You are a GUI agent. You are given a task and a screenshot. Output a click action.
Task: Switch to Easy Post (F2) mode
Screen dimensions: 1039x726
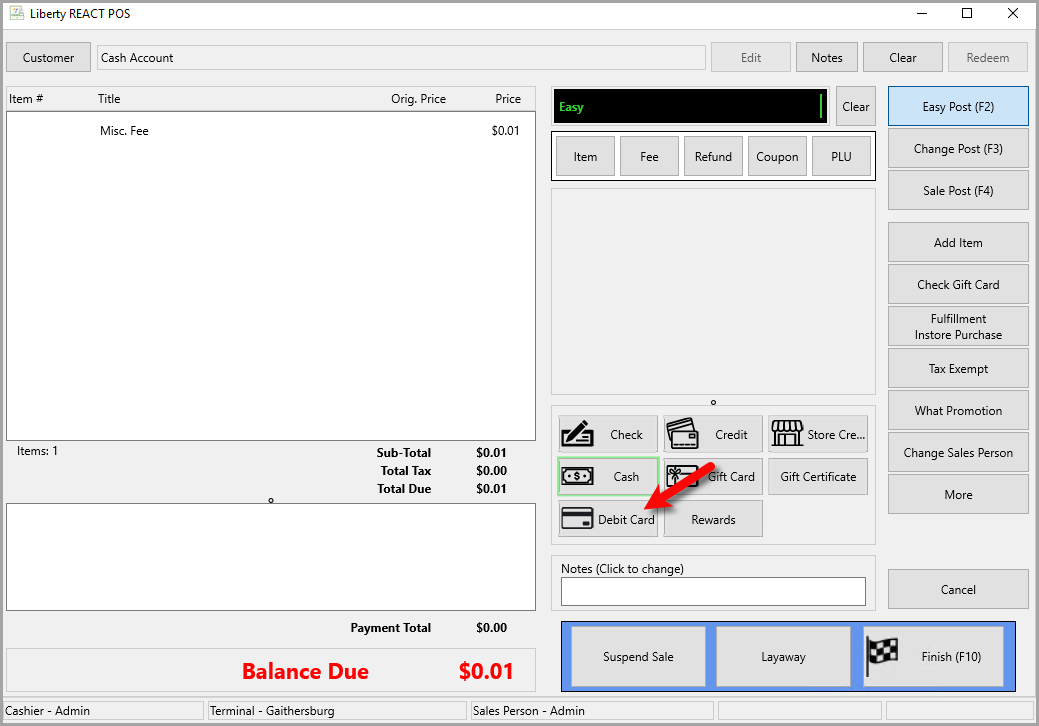pos(958,107)
